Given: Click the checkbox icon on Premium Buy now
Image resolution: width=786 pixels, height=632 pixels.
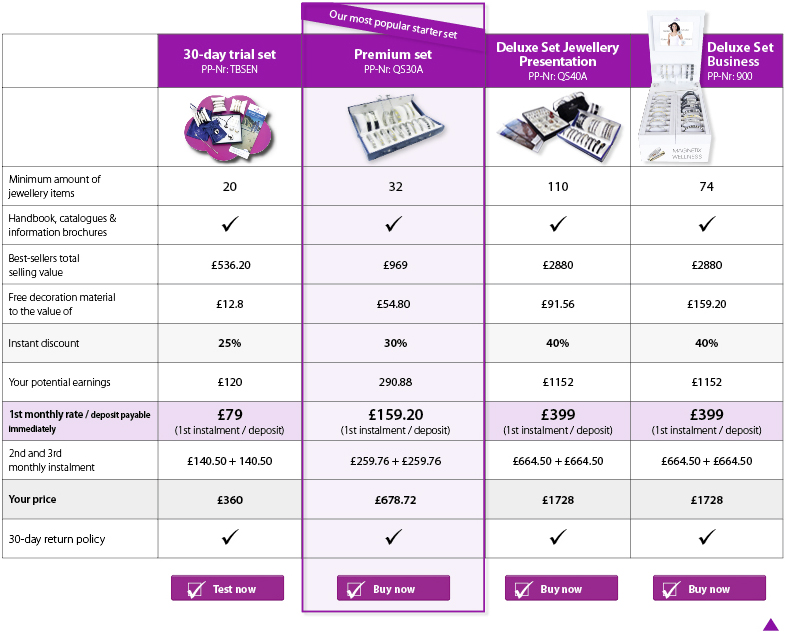Looking at the screenshot, I should click(x=355, y=589).
